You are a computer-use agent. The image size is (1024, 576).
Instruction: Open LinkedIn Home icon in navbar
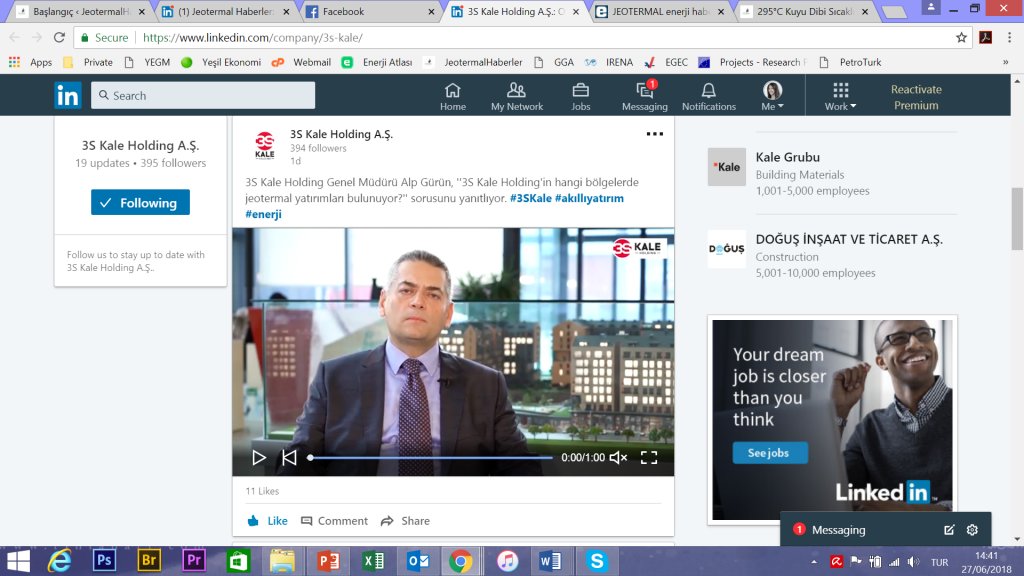[x=453, y=96]
